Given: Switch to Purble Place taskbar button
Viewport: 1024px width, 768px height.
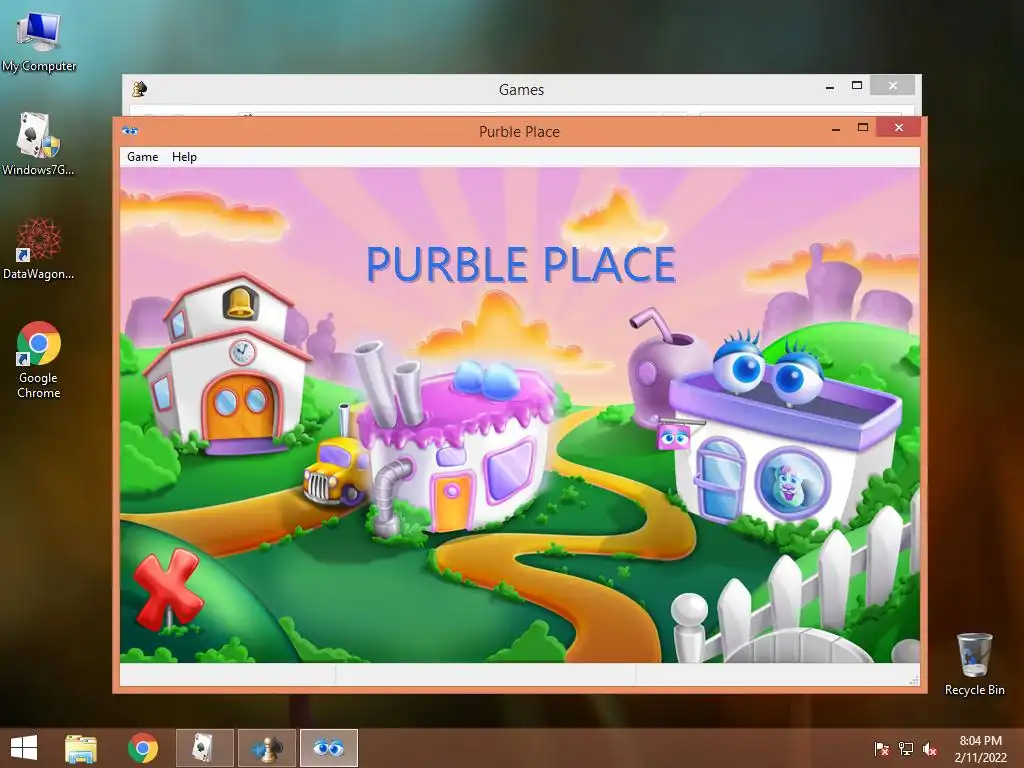Looking at the screenshot, I should point(328,748).
